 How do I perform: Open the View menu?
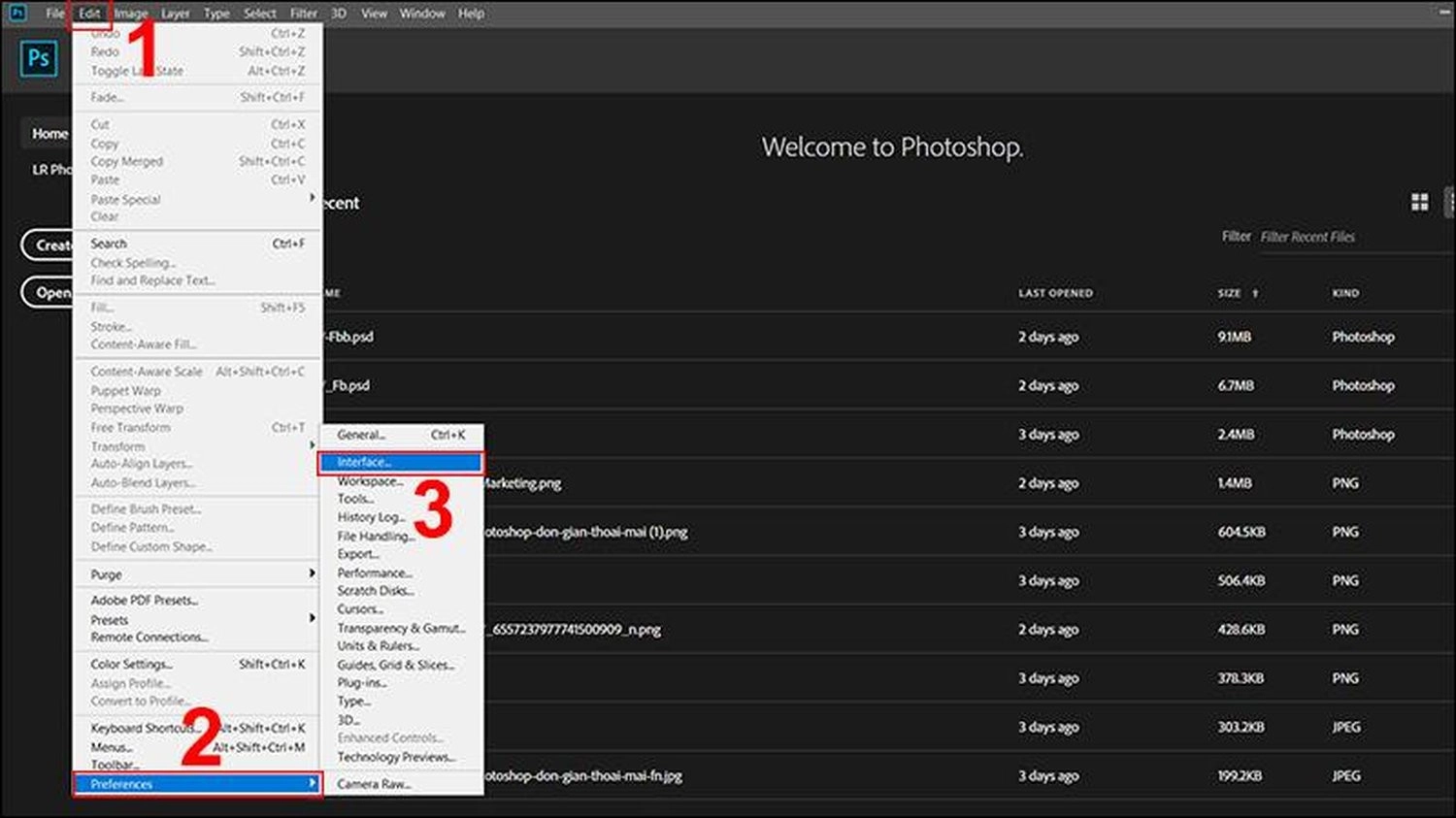[374, 14]
